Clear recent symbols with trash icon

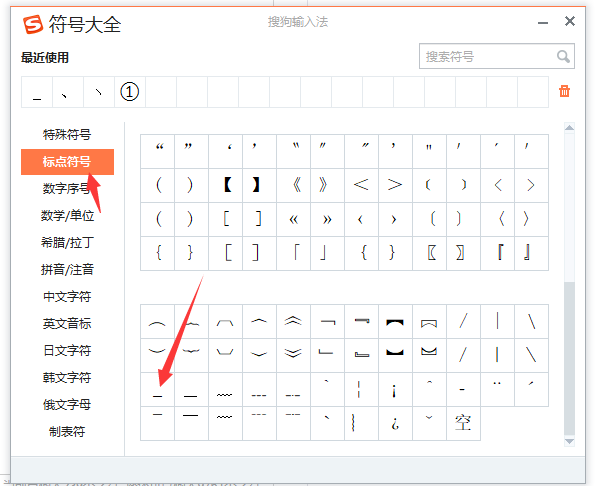[x=564, y=91]
